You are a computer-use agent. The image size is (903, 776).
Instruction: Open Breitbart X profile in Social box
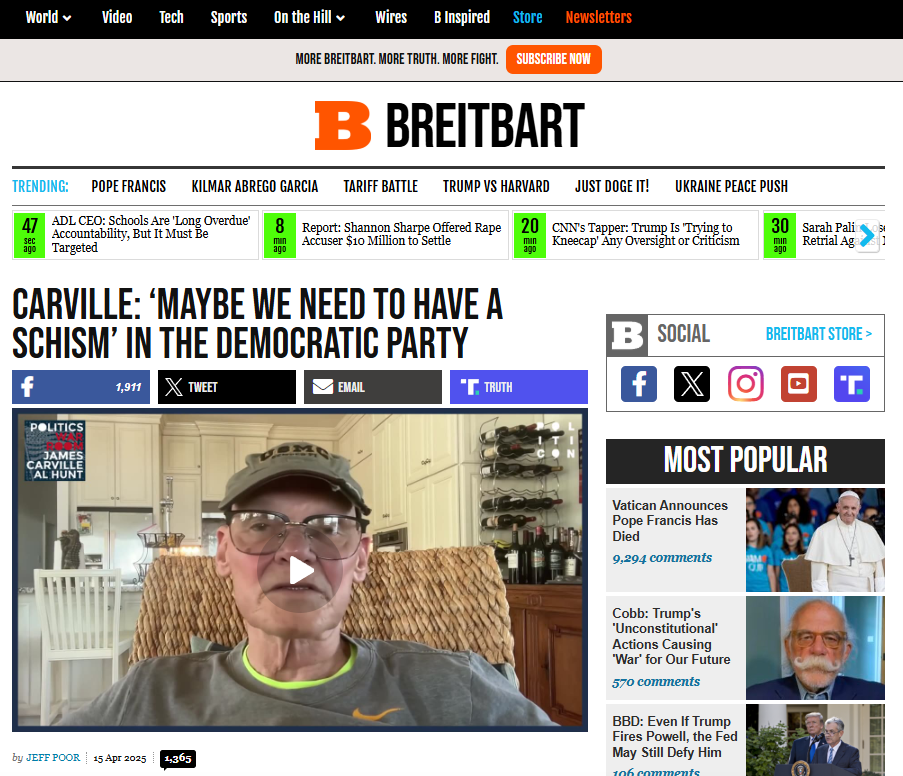click(x=692, y=384)
